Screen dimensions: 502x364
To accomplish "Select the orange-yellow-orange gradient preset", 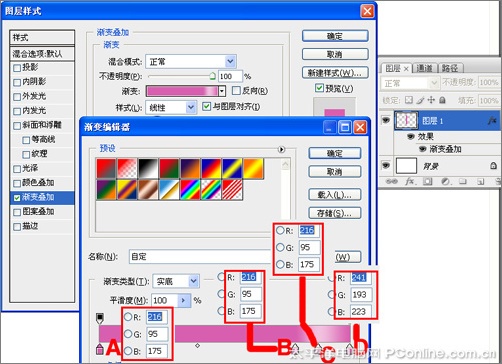I will pyautogui.click(x=253, y=168).
